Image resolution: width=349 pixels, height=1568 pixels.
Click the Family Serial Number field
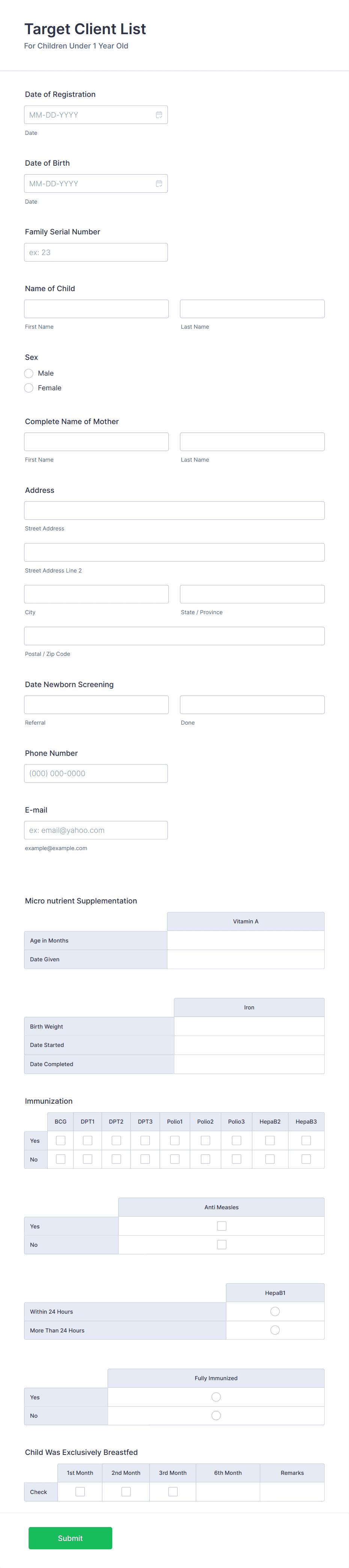pyautogui.click(x=95, y=252)
